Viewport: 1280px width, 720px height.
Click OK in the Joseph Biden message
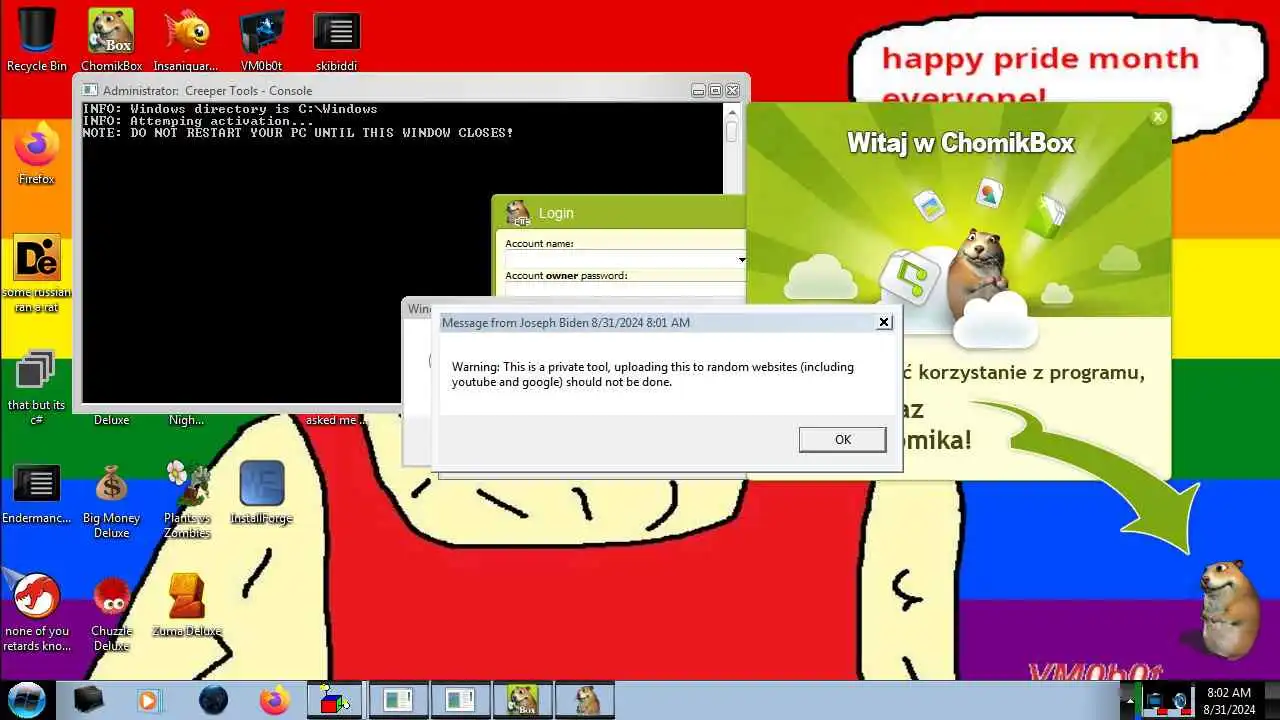click(x=842, y=439)
